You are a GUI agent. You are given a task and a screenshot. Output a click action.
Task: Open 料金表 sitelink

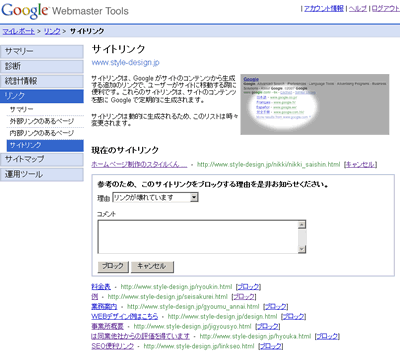101,287
